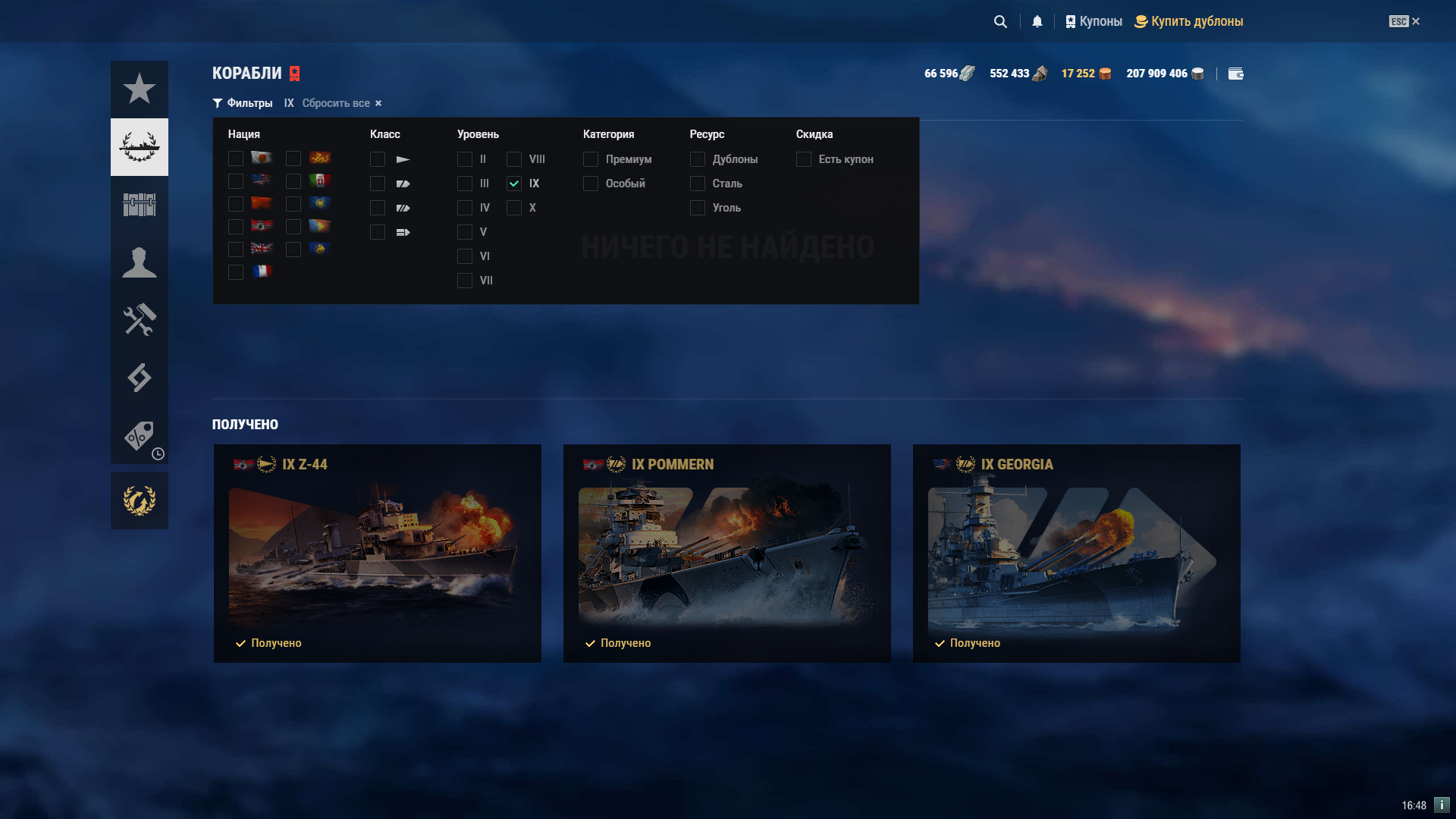1456x819 pixels.
Task: Uncheck the tier IX checkbox
Action: [514, 184]
